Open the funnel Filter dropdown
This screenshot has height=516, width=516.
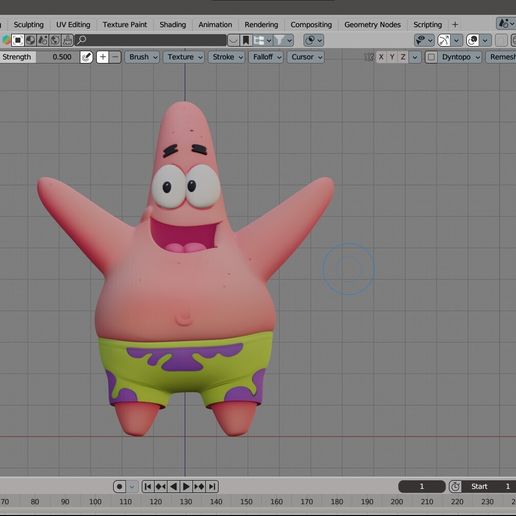pos(283,41)
